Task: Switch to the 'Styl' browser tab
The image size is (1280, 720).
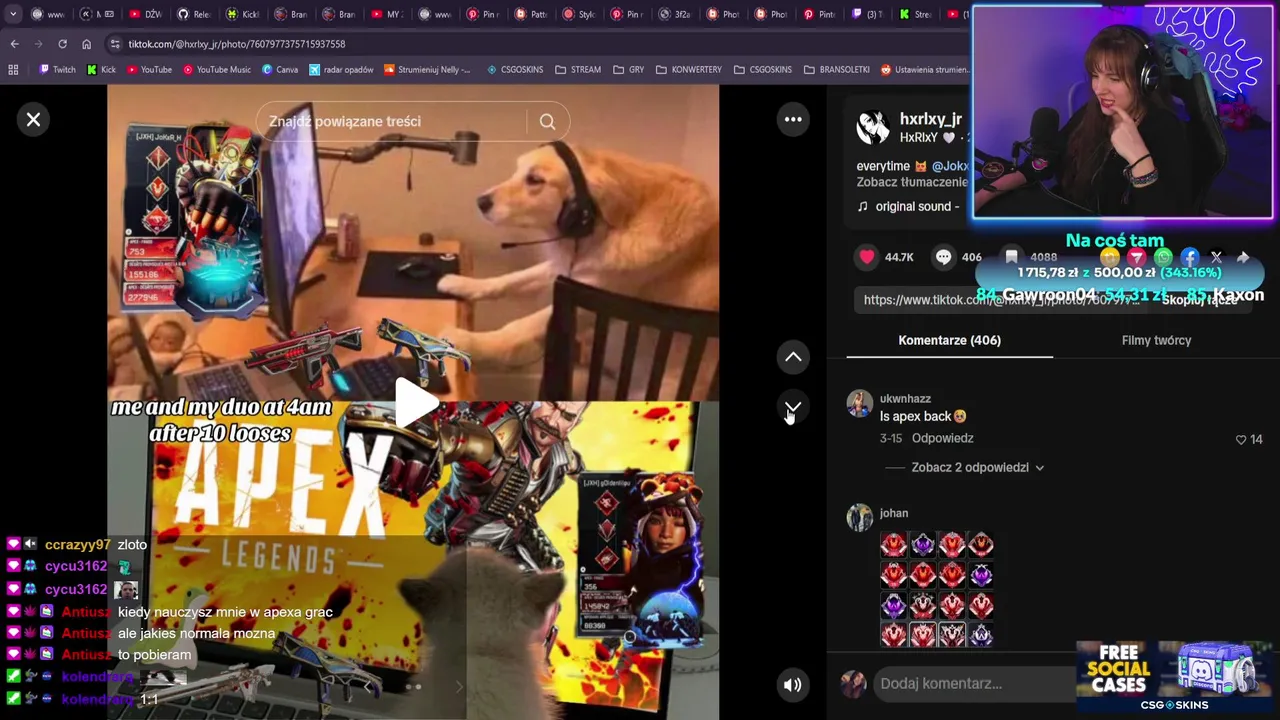Action: click(x=581, y=14)
